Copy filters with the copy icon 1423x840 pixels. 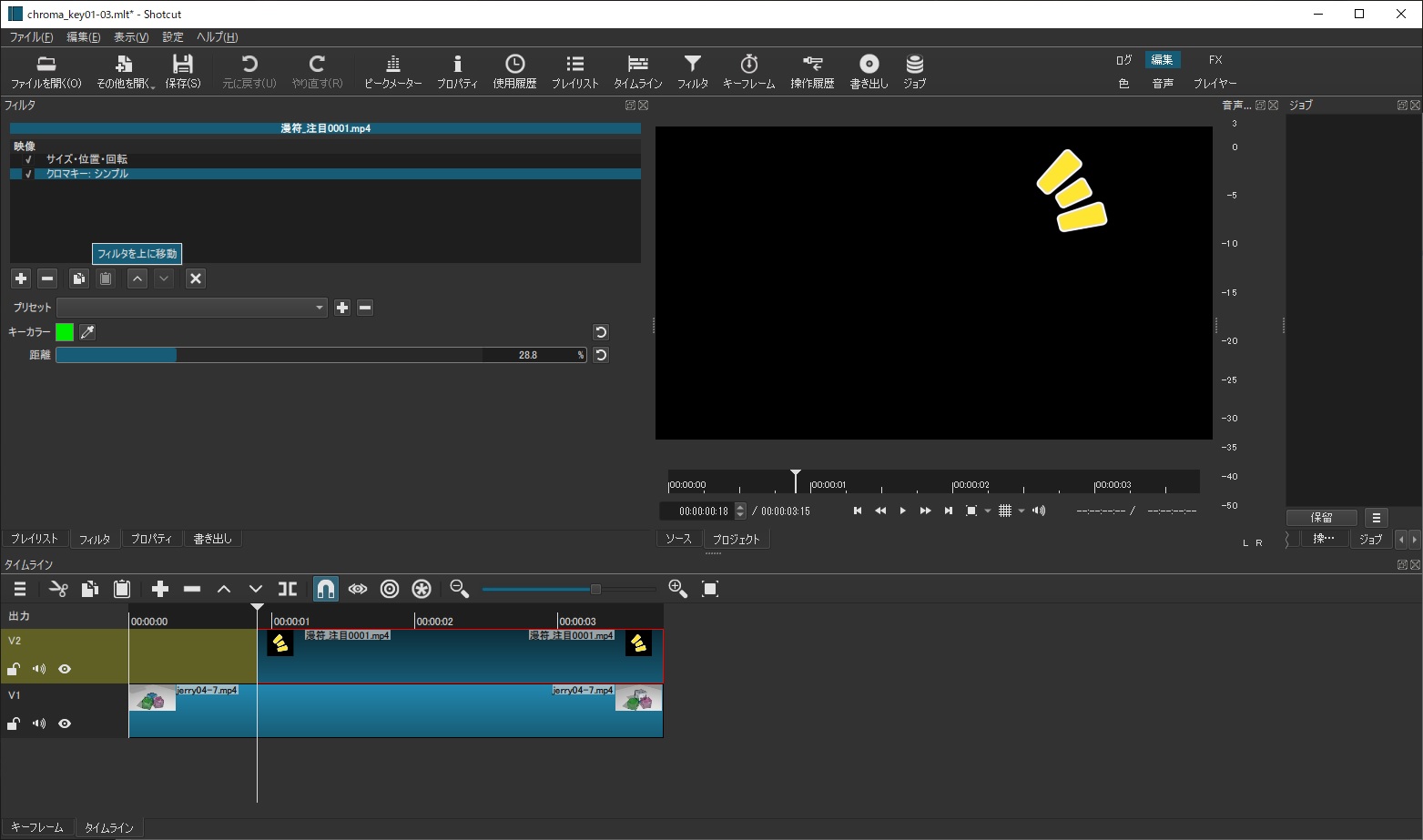click(x=78, y=278)
